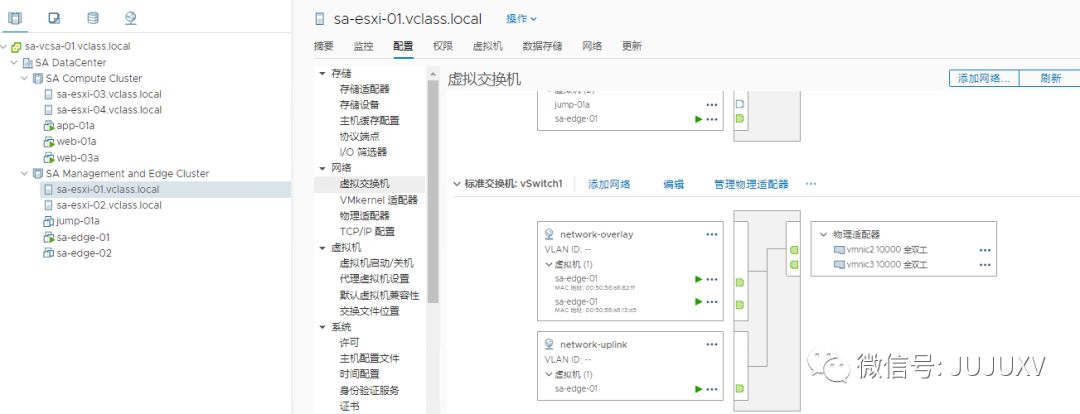Viewport: 1080px width, 414px height.
Task: Select the highlighted sa-esxi-01.vclass.local tree item
Action: [165, 189]
